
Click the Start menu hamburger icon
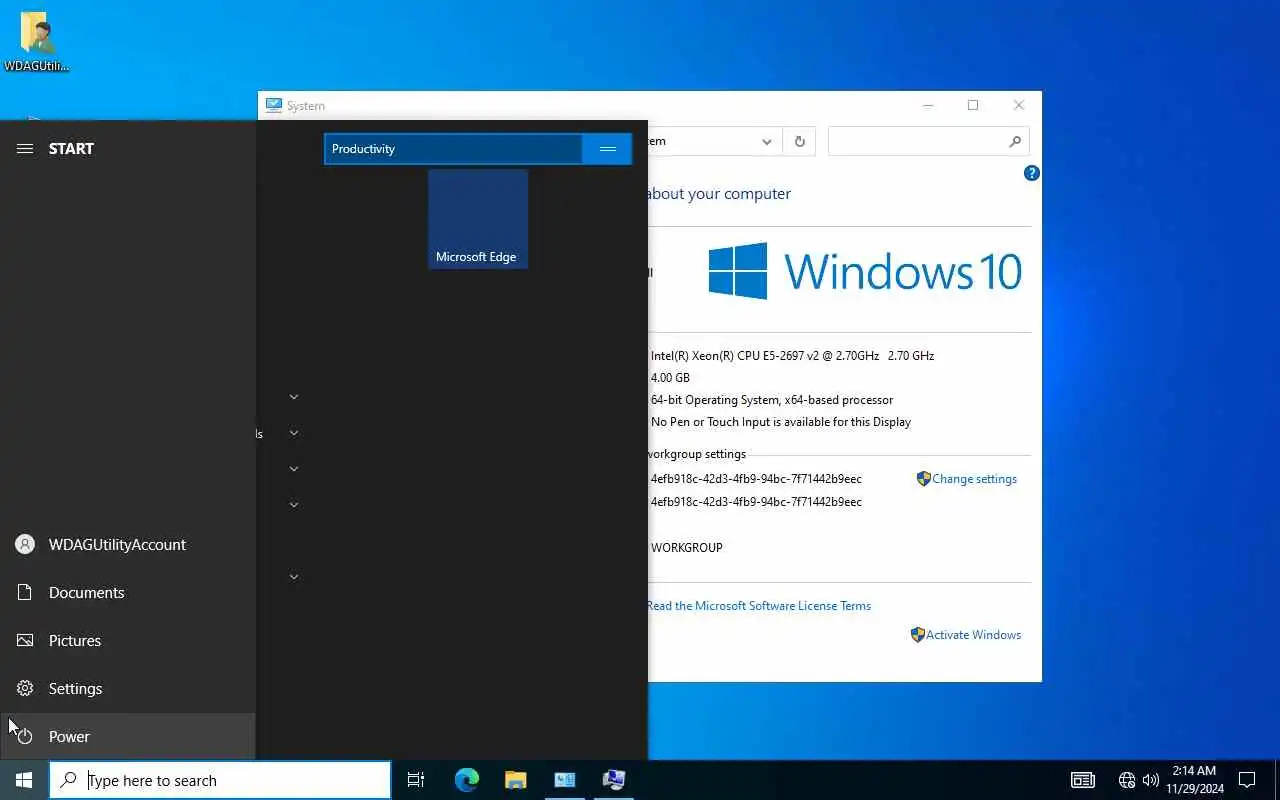coord(25,148)
